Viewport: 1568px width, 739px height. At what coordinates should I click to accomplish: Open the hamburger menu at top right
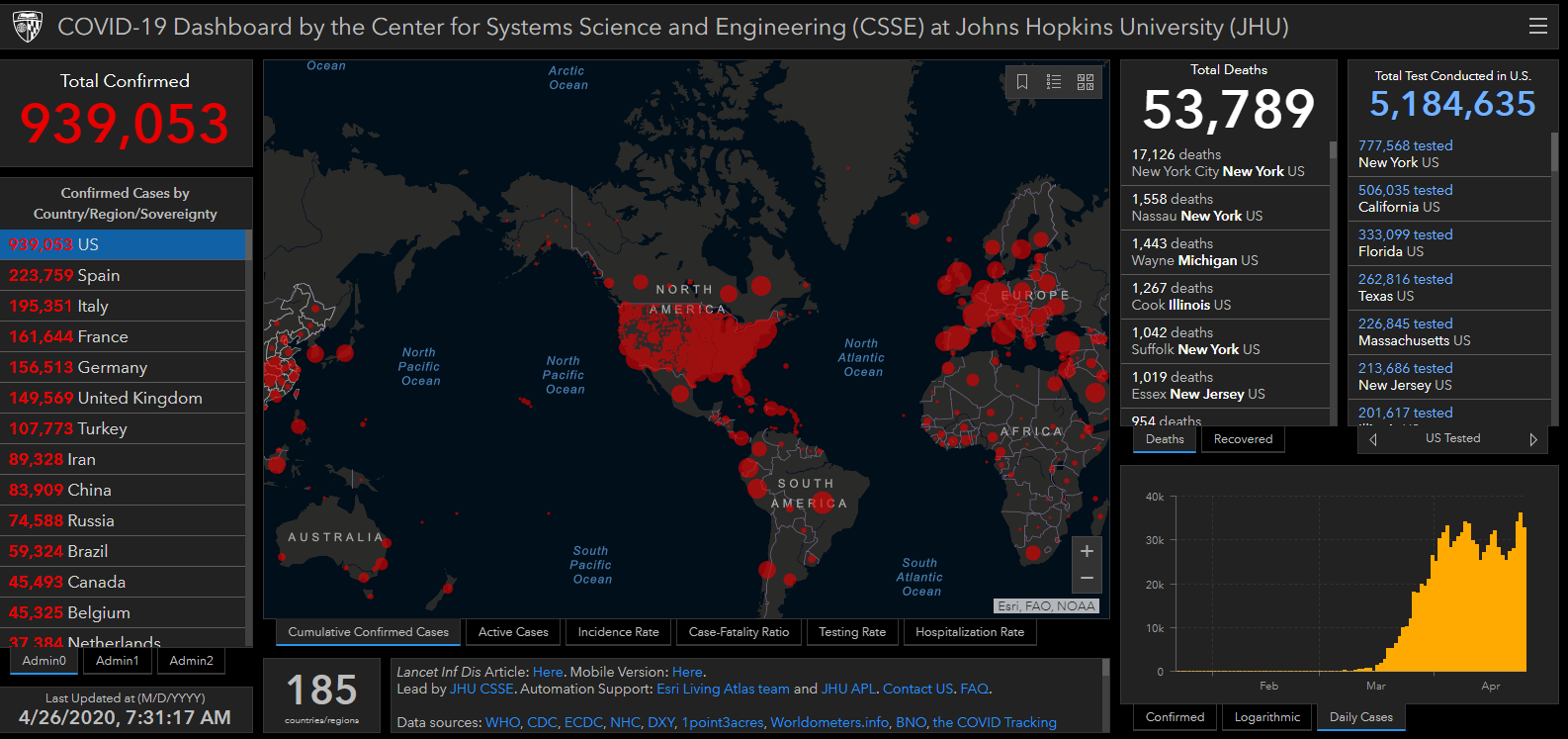click(1537, 27)
